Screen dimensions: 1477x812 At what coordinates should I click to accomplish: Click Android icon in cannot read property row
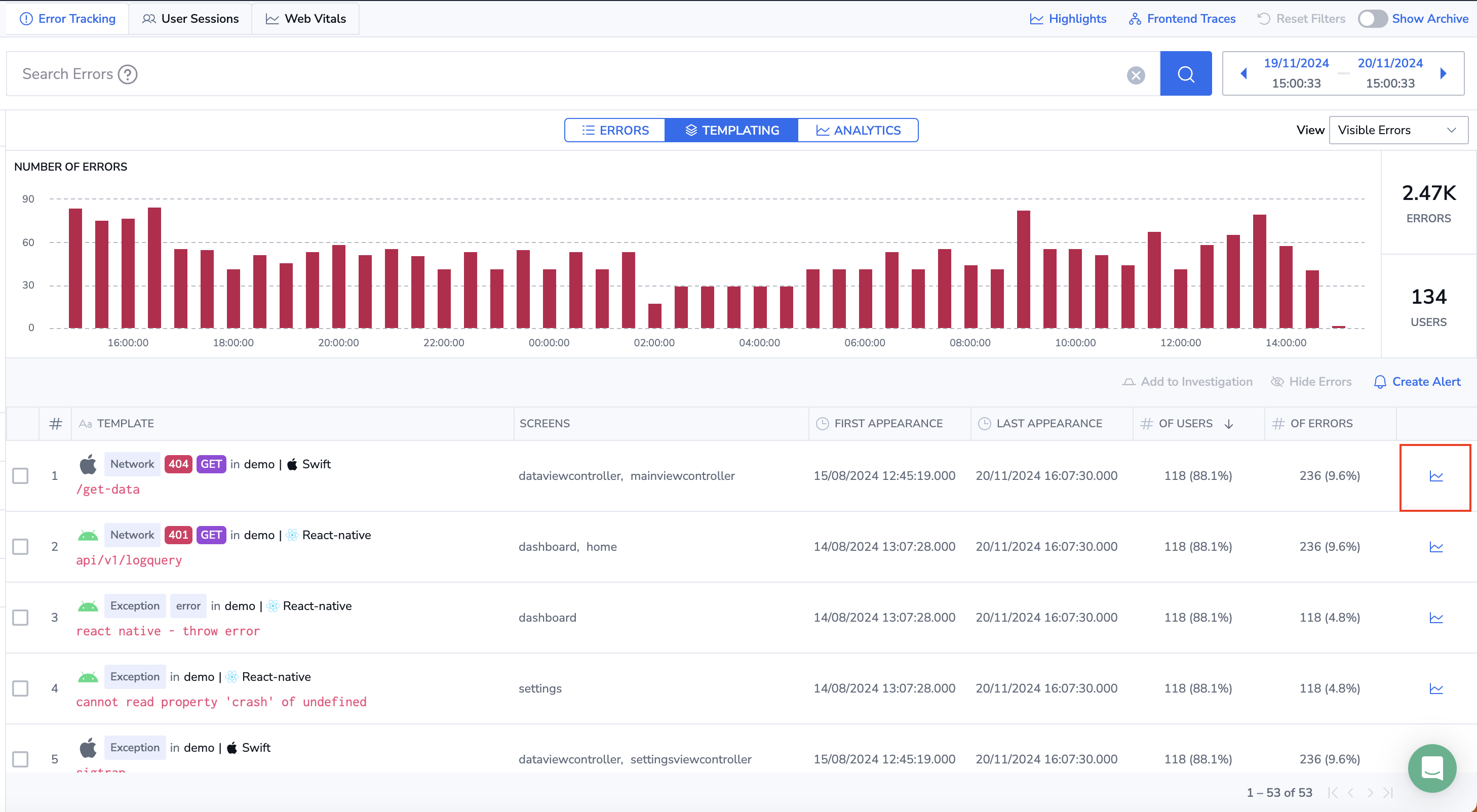[x=88, y=677]
